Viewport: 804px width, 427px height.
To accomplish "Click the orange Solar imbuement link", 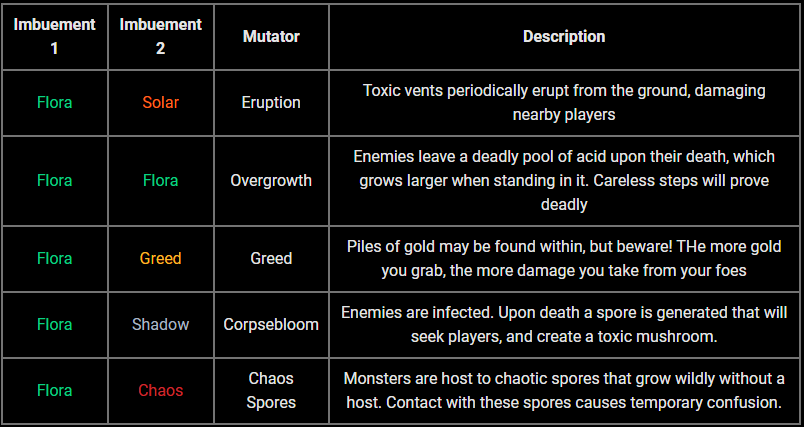I will [161, 102].
